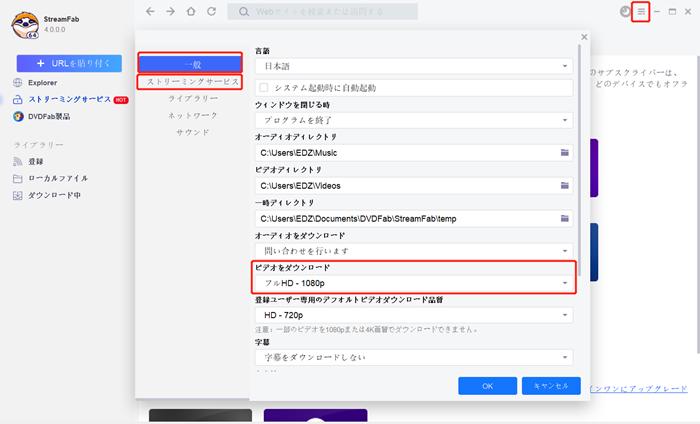Select the ストリーミングサービス settings tab

(192, 82)
